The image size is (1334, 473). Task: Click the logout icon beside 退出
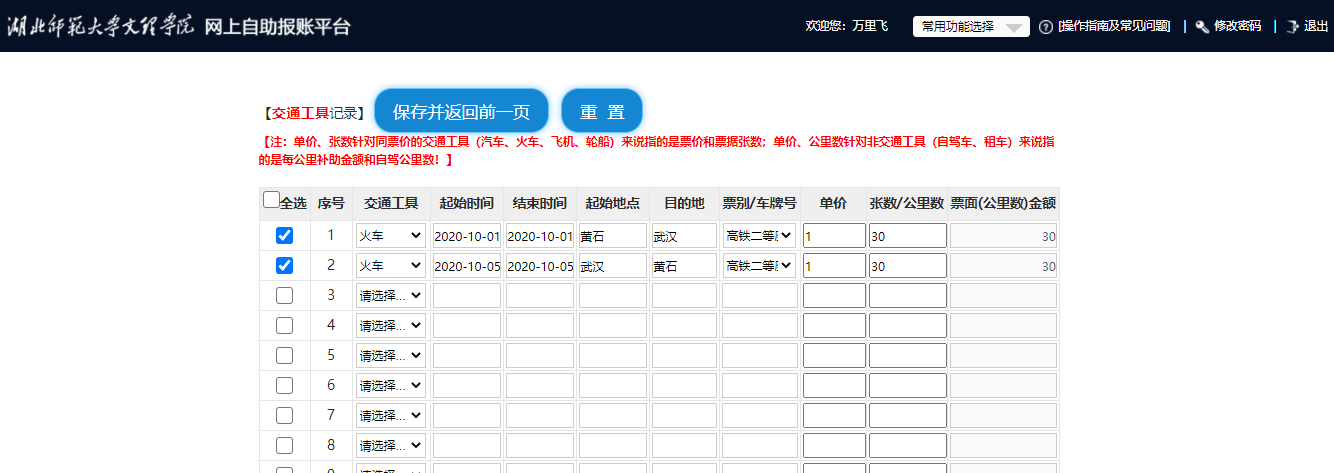click(1292, 27)
